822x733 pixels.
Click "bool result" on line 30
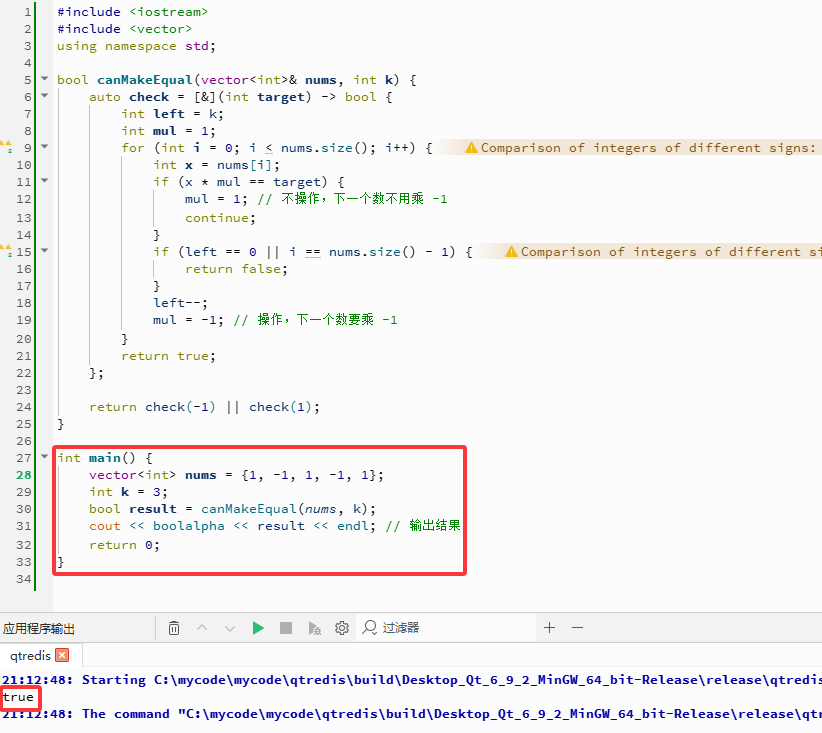(133, 509)
